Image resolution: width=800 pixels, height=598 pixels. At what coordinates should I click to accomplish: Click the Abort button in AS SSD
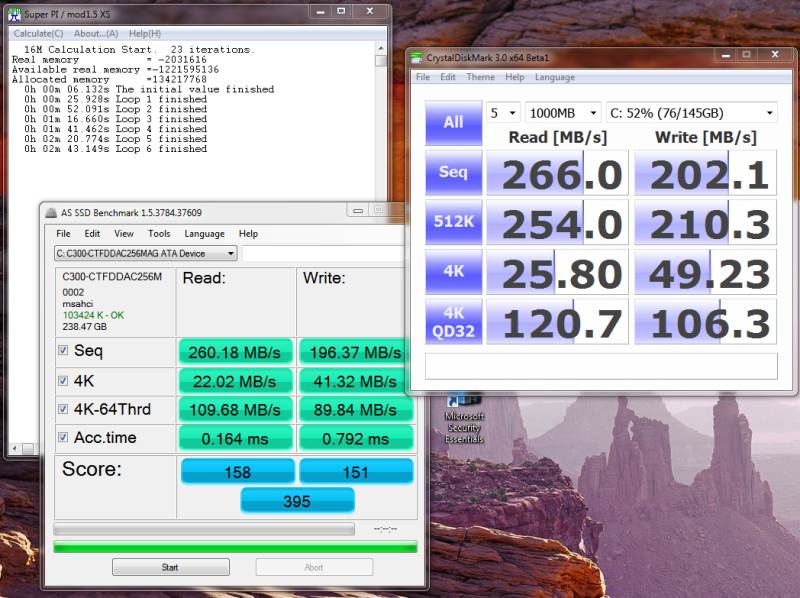click(x=314, y=567)
